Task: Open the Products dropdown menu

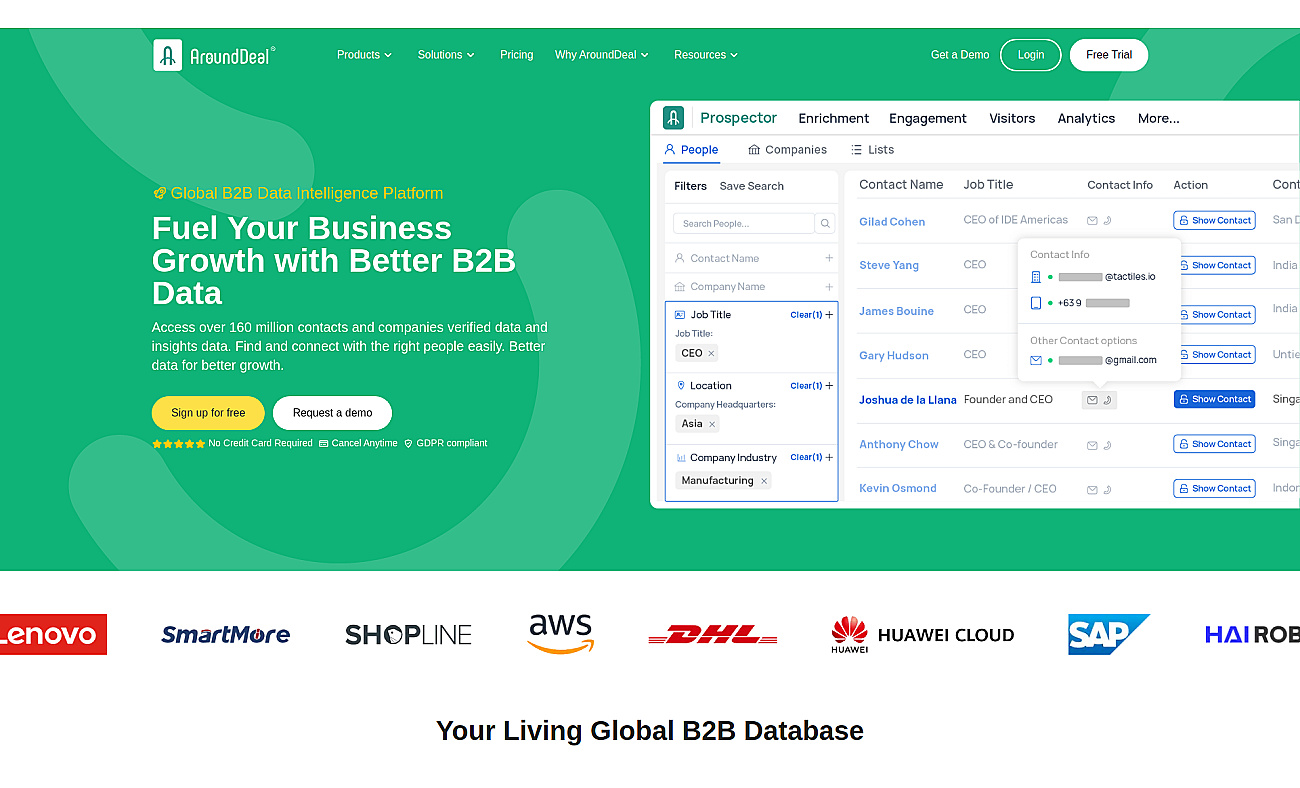Action: [x=364, y=55]
